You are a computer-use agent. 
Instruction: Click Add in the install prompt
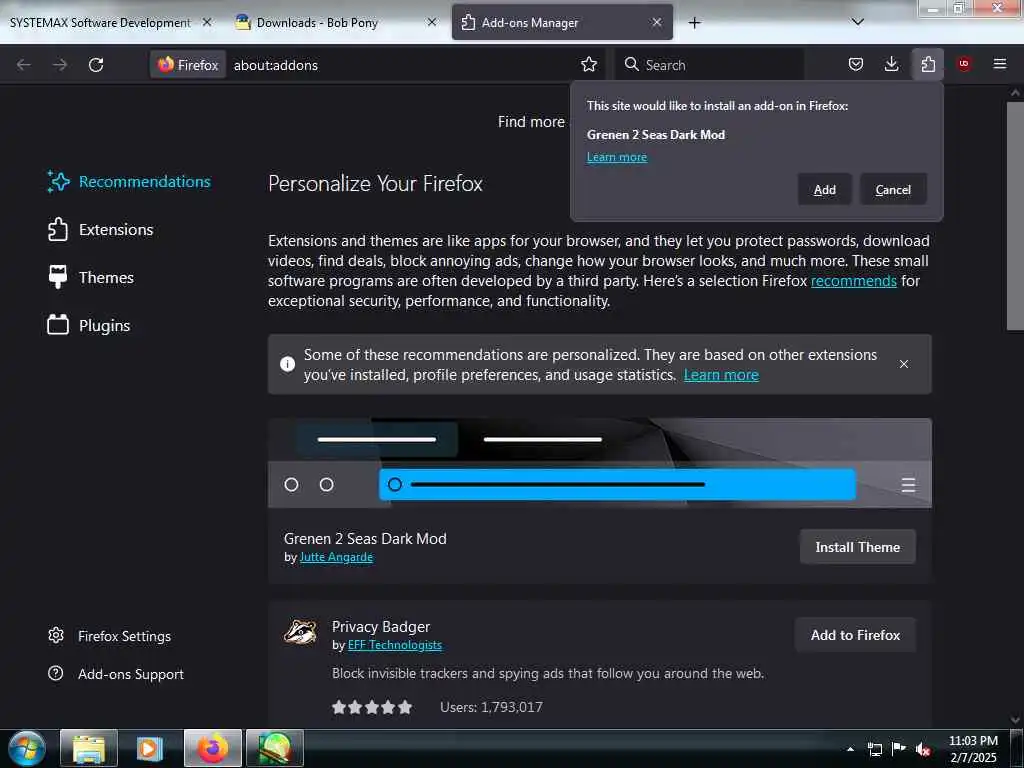pyautogui.click(x=824, y=189)
